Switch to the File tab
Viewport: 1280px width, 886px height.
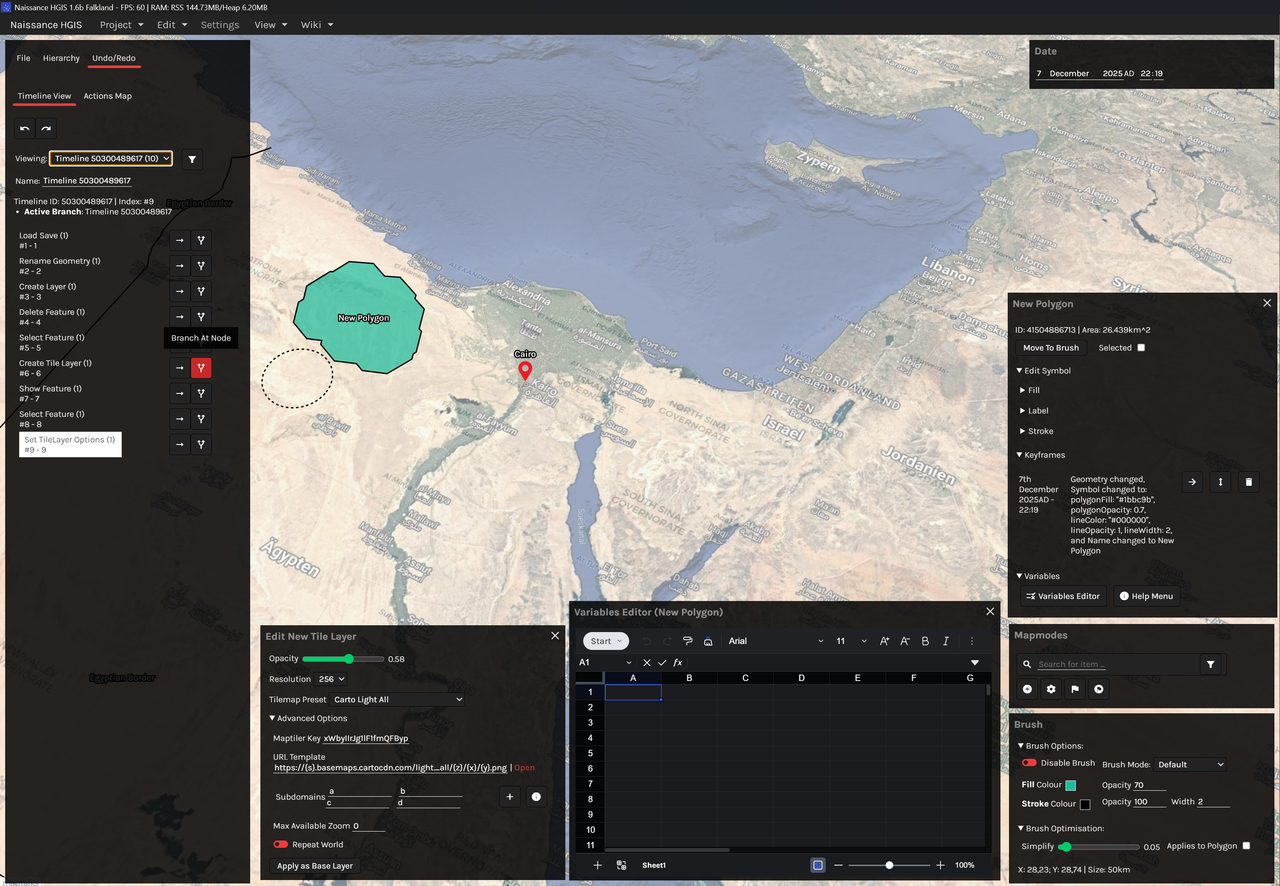[x=23, y=58]
